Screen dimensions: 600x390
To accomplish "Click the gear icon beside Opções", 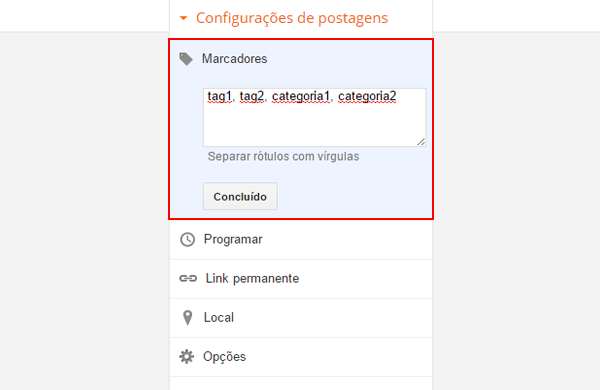I will 187,357.
